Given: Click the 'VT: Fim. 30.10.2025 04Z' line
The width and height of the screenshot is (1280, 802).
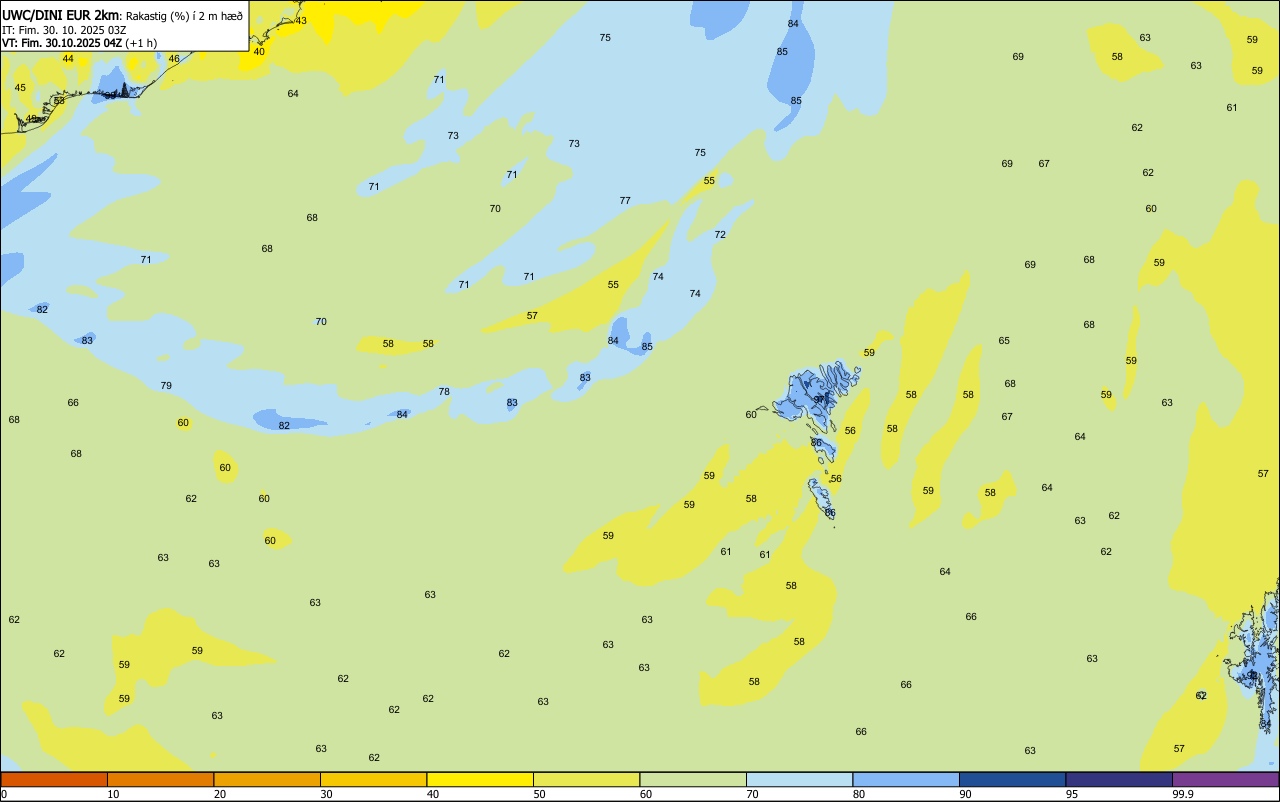Looking at the screenshot, I should coord(62,43).
